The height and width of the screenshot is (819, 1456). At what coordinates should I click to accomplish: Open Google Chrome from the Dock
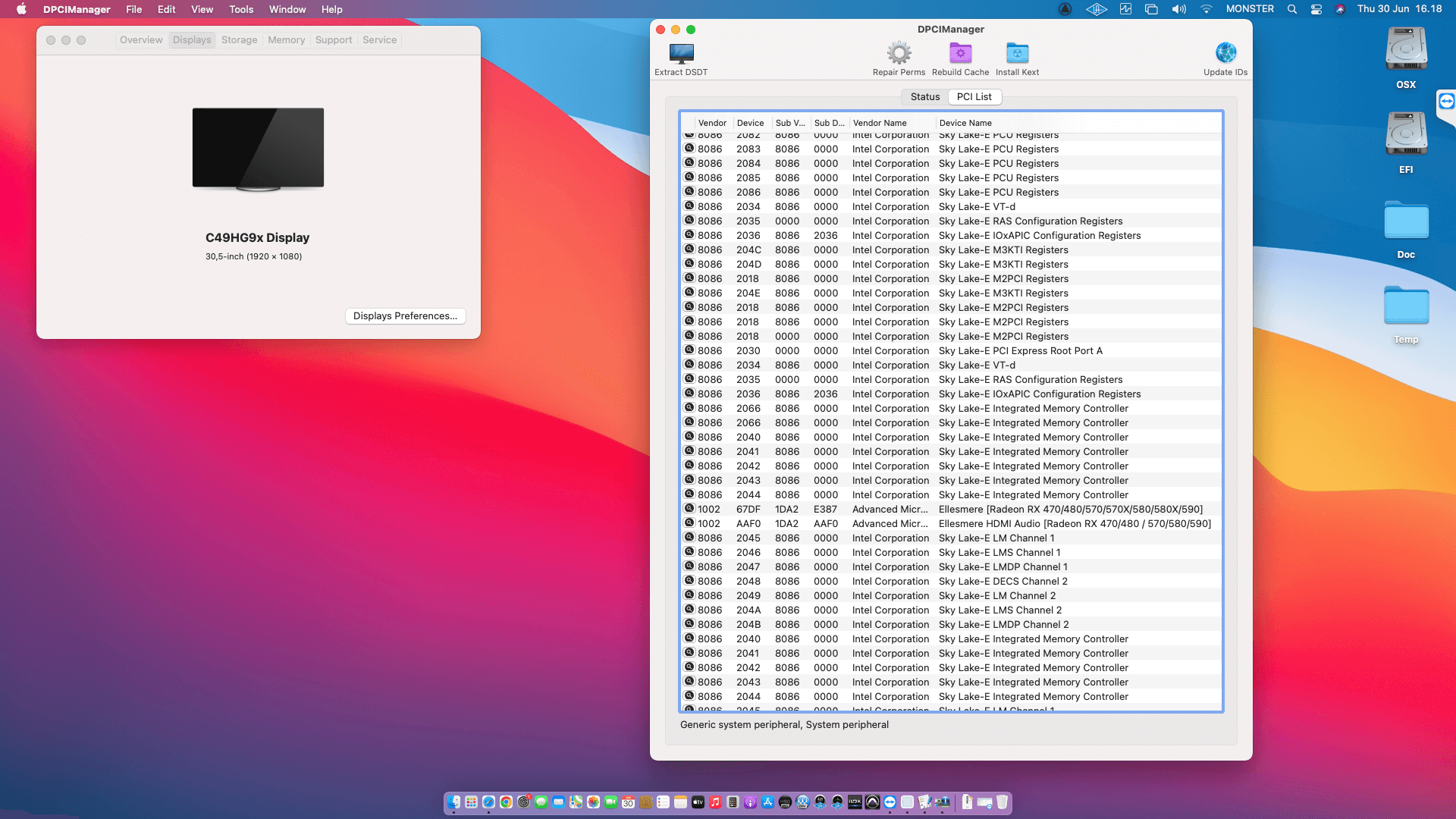(506, 802)
